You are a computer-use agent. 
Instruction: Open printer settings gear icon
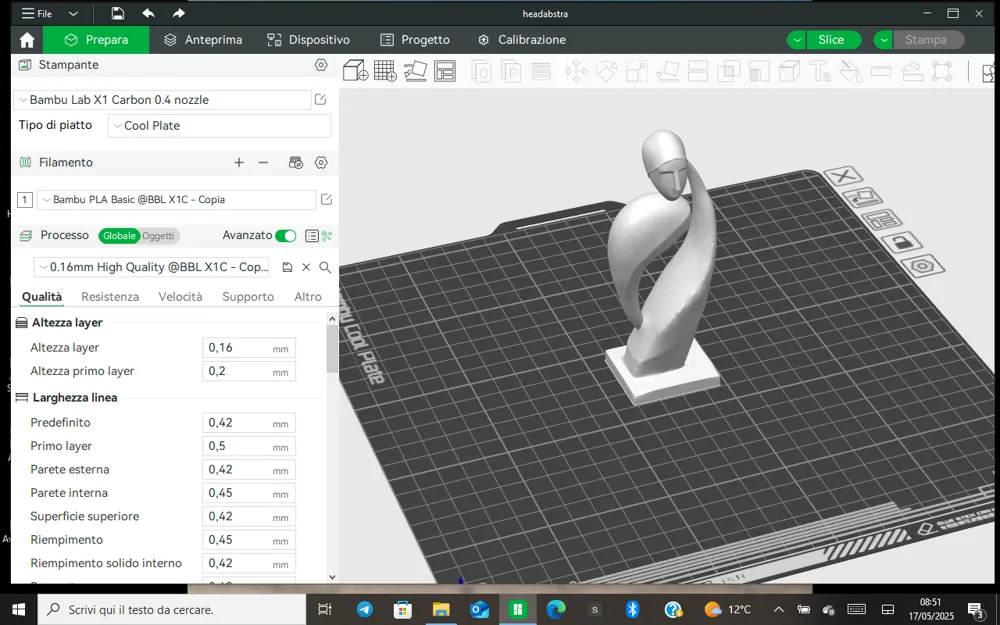point(321,64)
